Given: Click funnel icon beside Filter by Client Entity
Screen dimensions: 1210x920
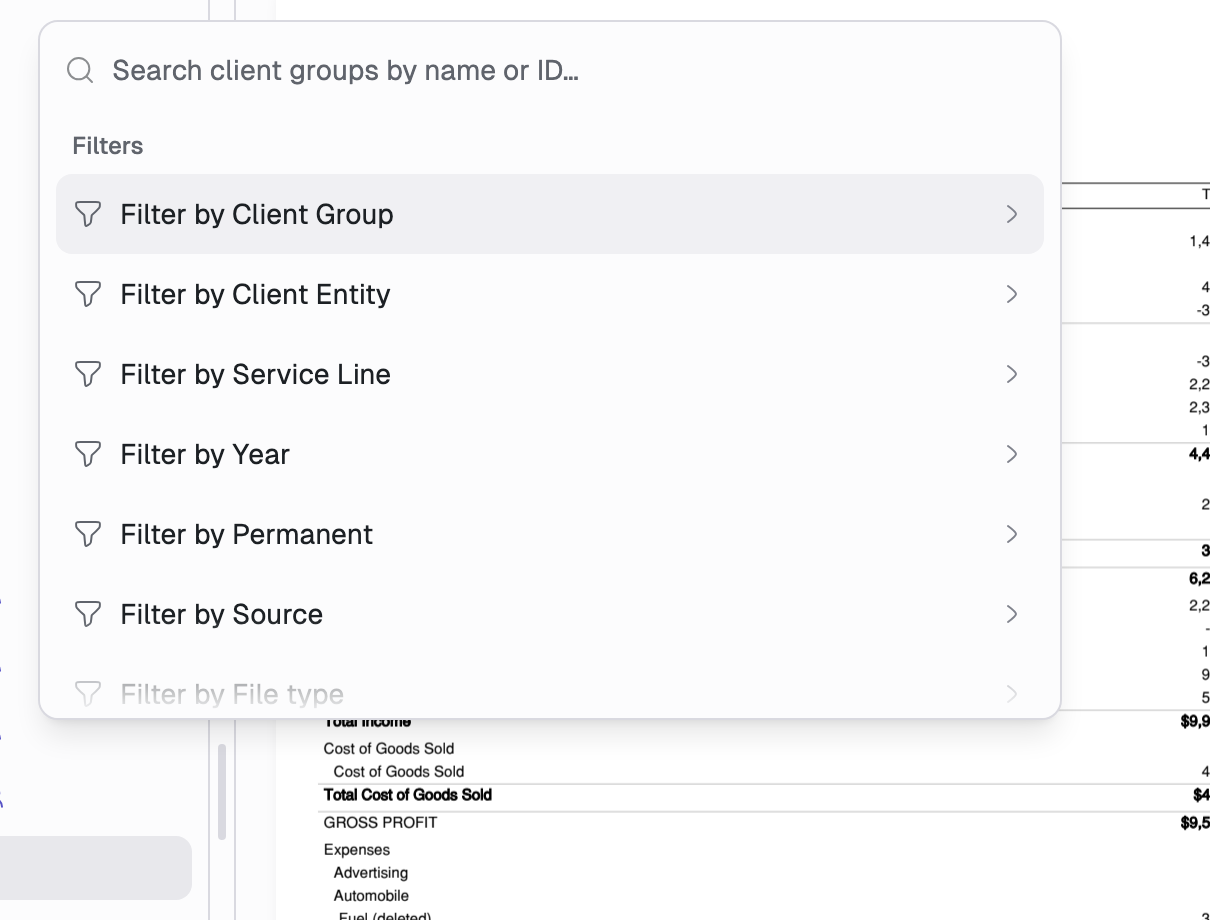Looking at the screenshot, I should [x=88, y=294].
